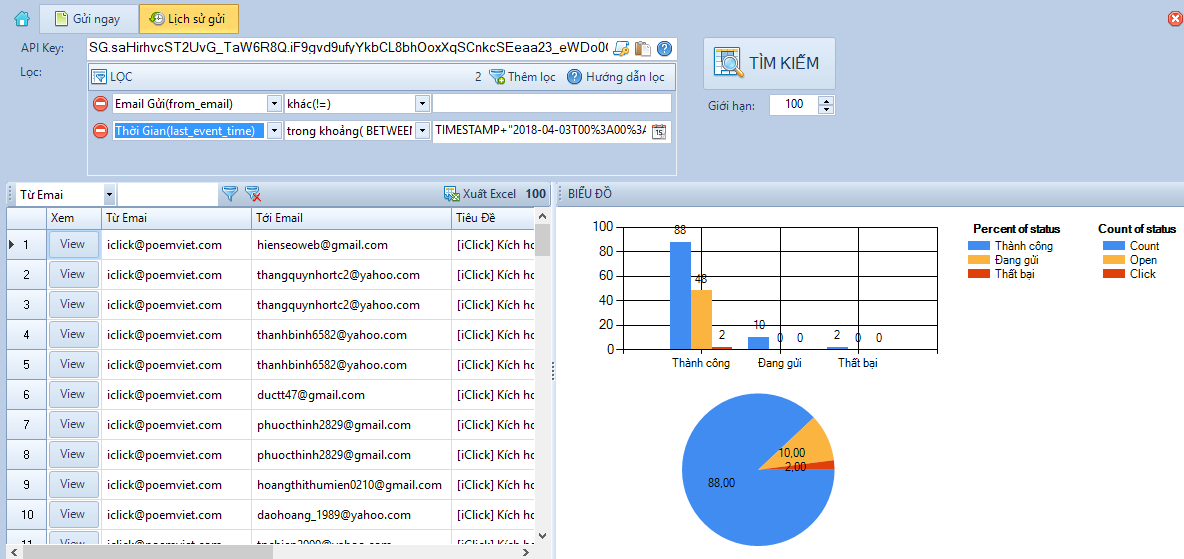Click the TÌM KIẾM search button
The height and width of the screenshot is (559, 1184).
(x=769, y=63)
